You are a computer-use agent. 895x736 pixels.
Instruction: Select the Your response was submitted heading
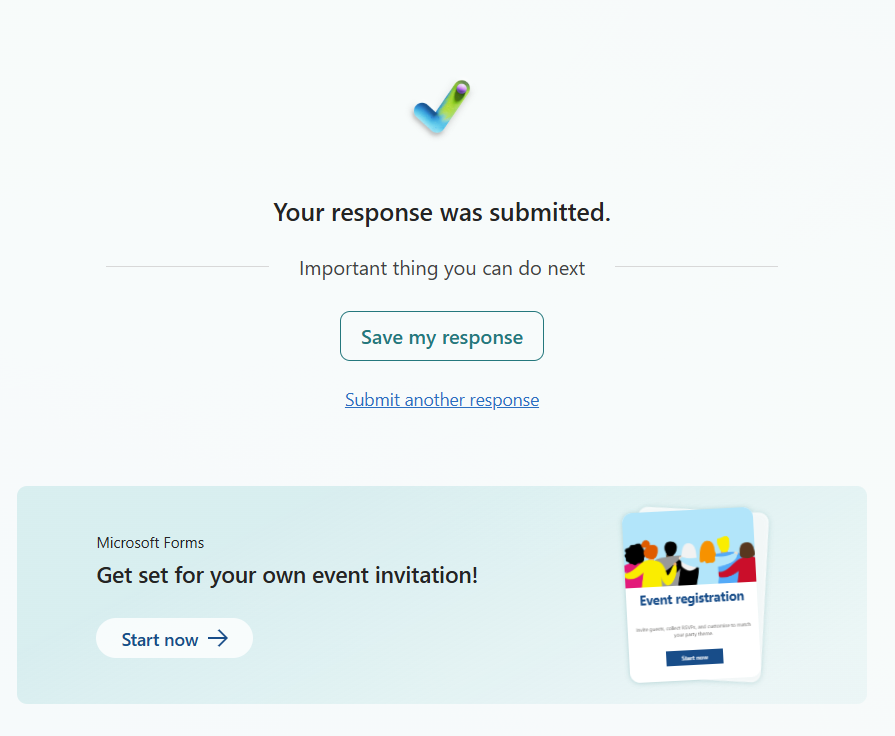pyautogui.click(x=442, y=212)
